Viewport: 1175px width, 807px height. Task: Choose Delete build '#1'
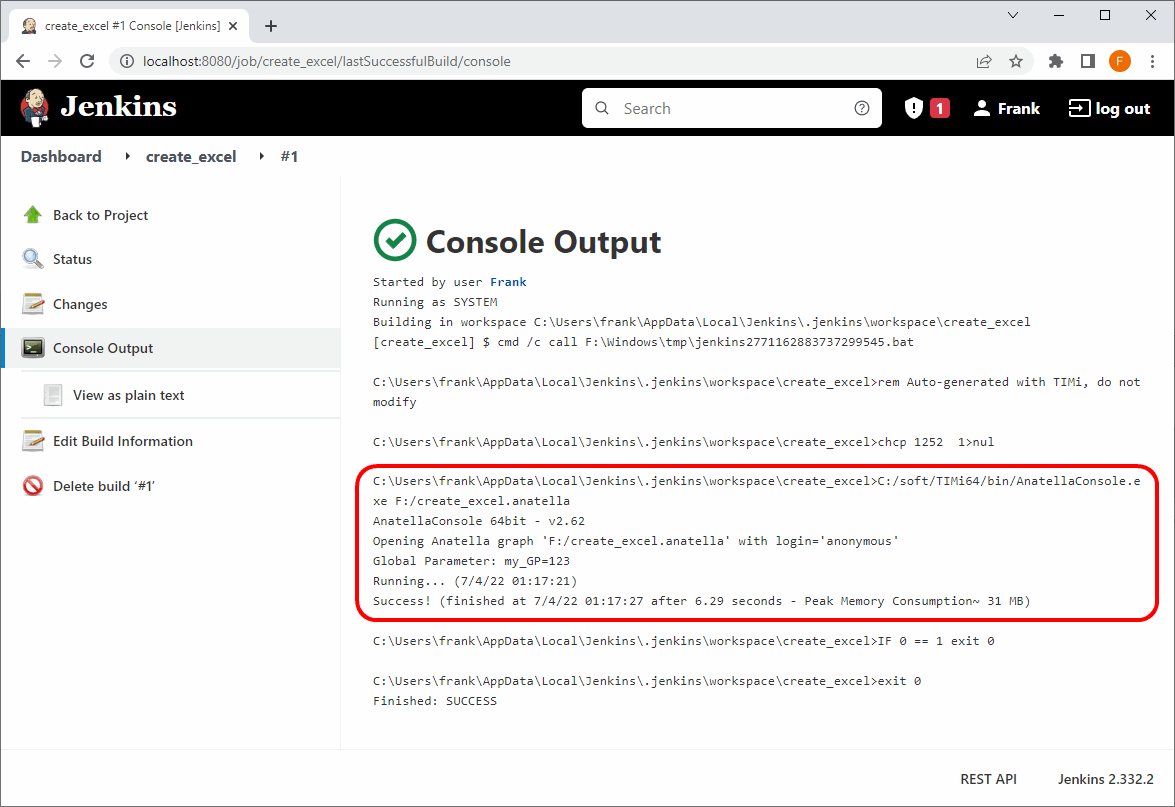pyautogui.click(x=103, y=486)
